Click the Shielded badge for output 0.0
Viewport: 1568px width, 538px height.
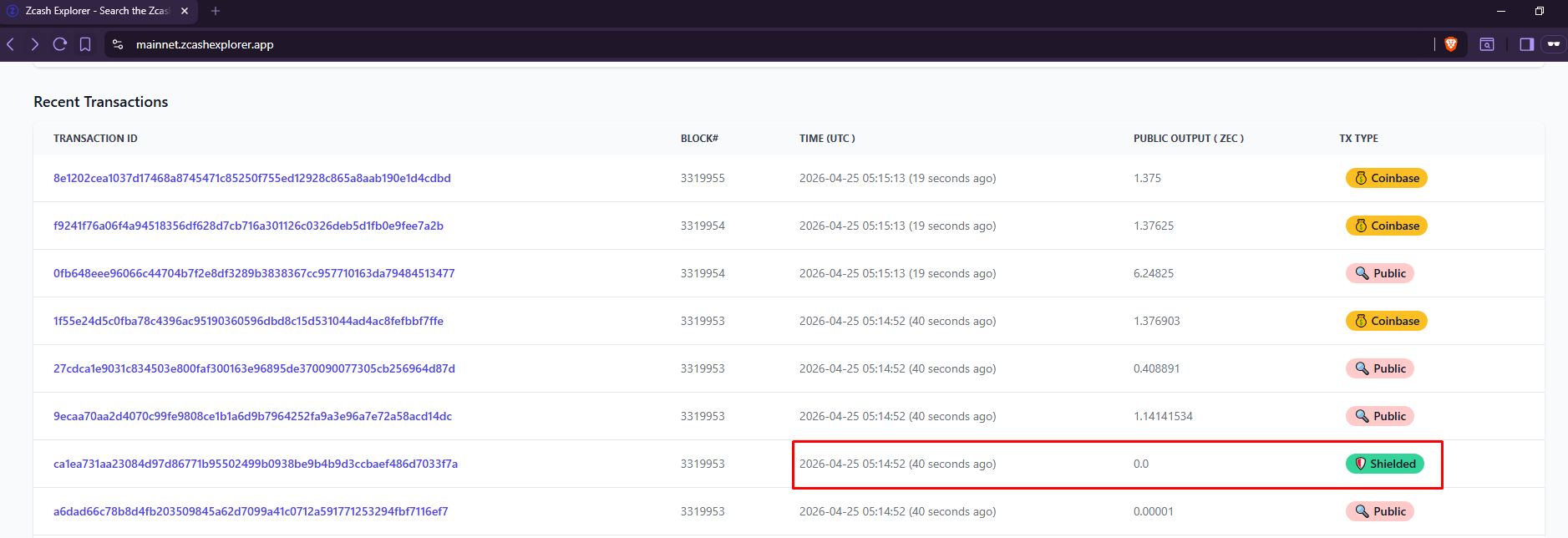click(x=1384, y=464)
